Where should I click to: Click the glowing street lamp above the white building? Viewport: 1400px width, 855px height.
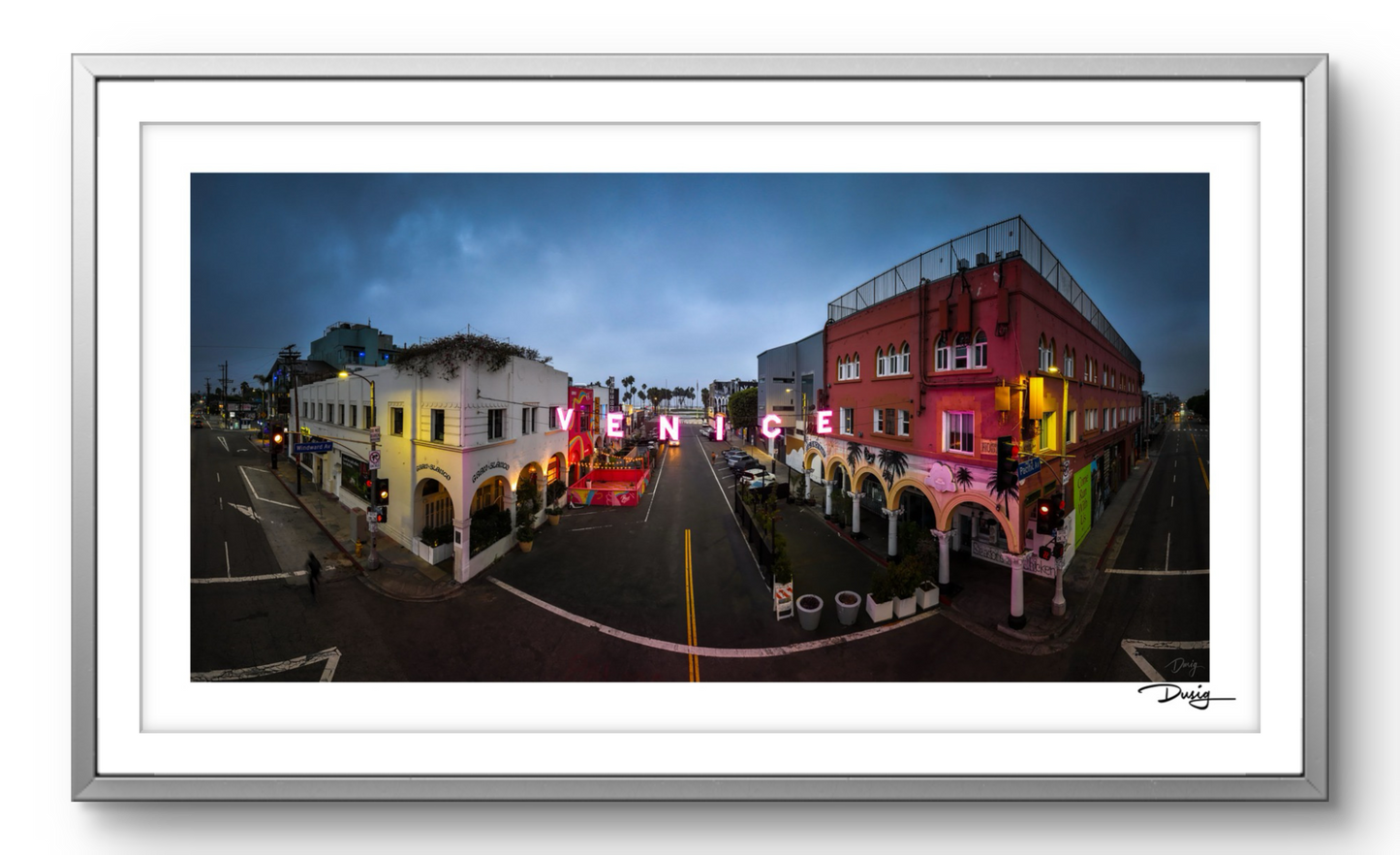click(344, 374)
